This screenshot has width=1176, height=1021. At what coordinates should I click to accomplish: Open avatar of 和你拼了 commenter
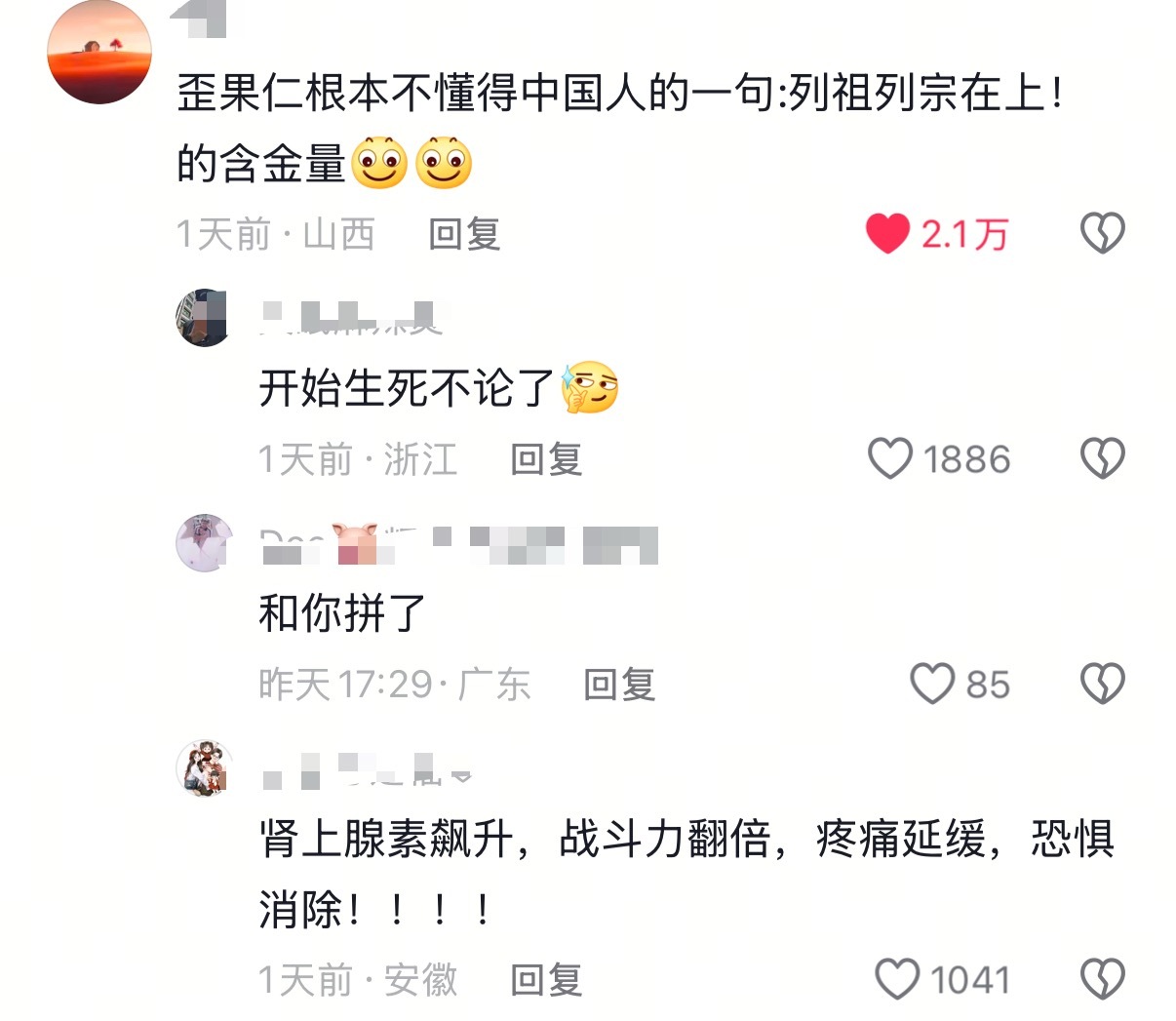[205, 543]
